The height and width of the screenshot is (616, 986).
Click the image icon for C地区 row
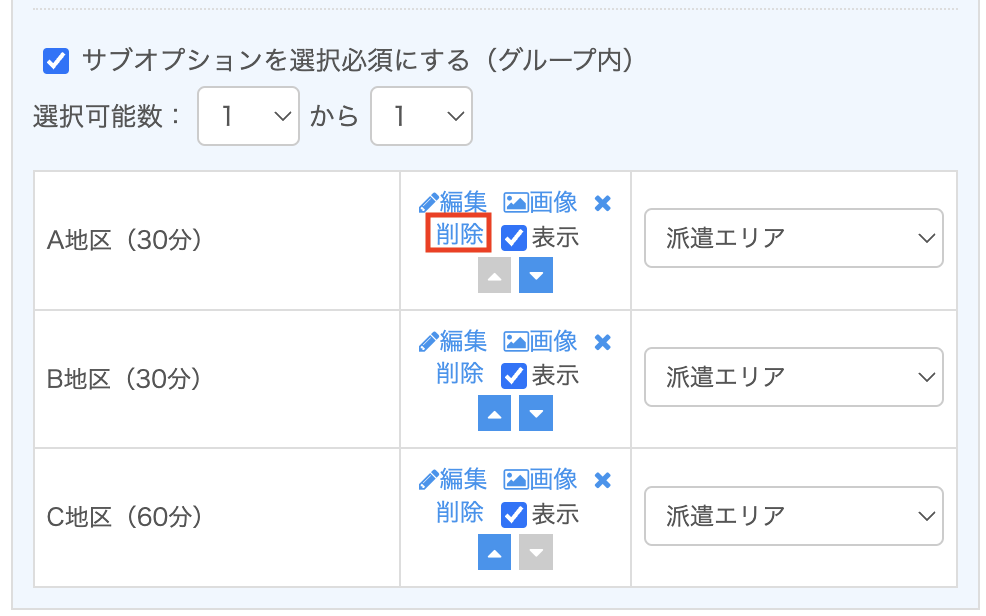click(x=515, y=480)
